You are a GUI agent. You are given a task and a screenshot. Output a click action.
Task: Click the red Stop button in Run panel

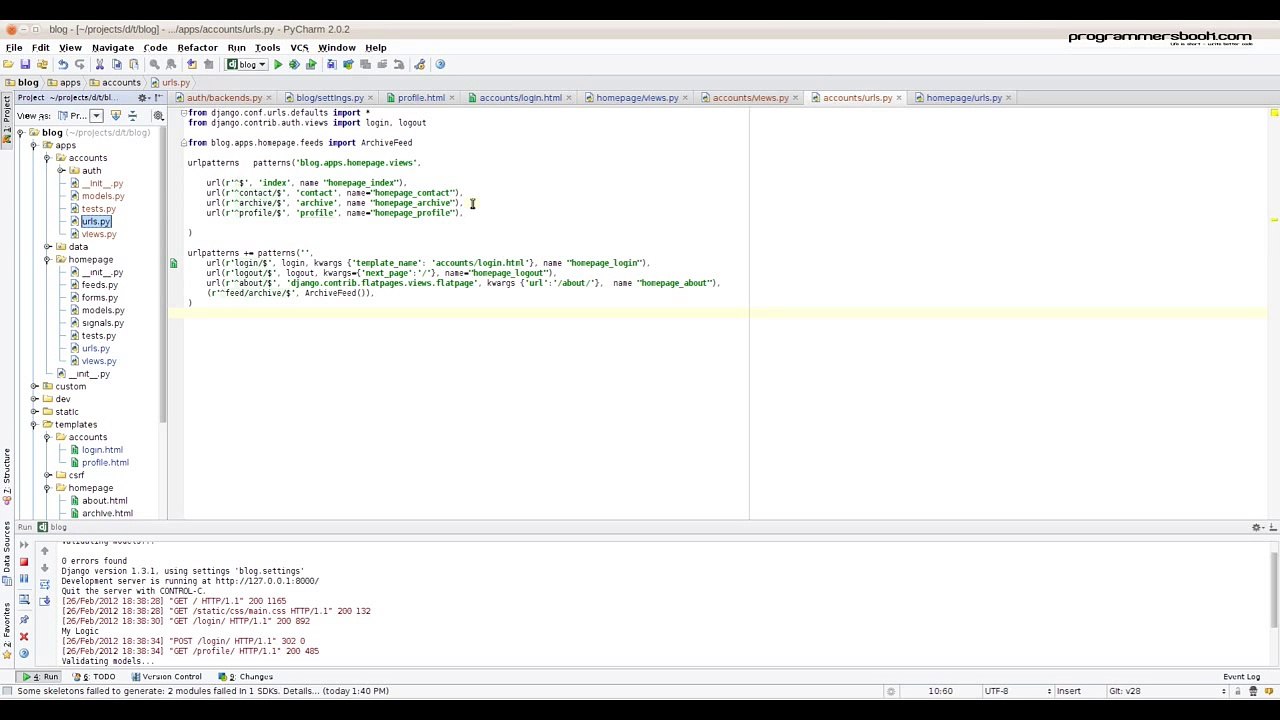(x=24, y=562)
